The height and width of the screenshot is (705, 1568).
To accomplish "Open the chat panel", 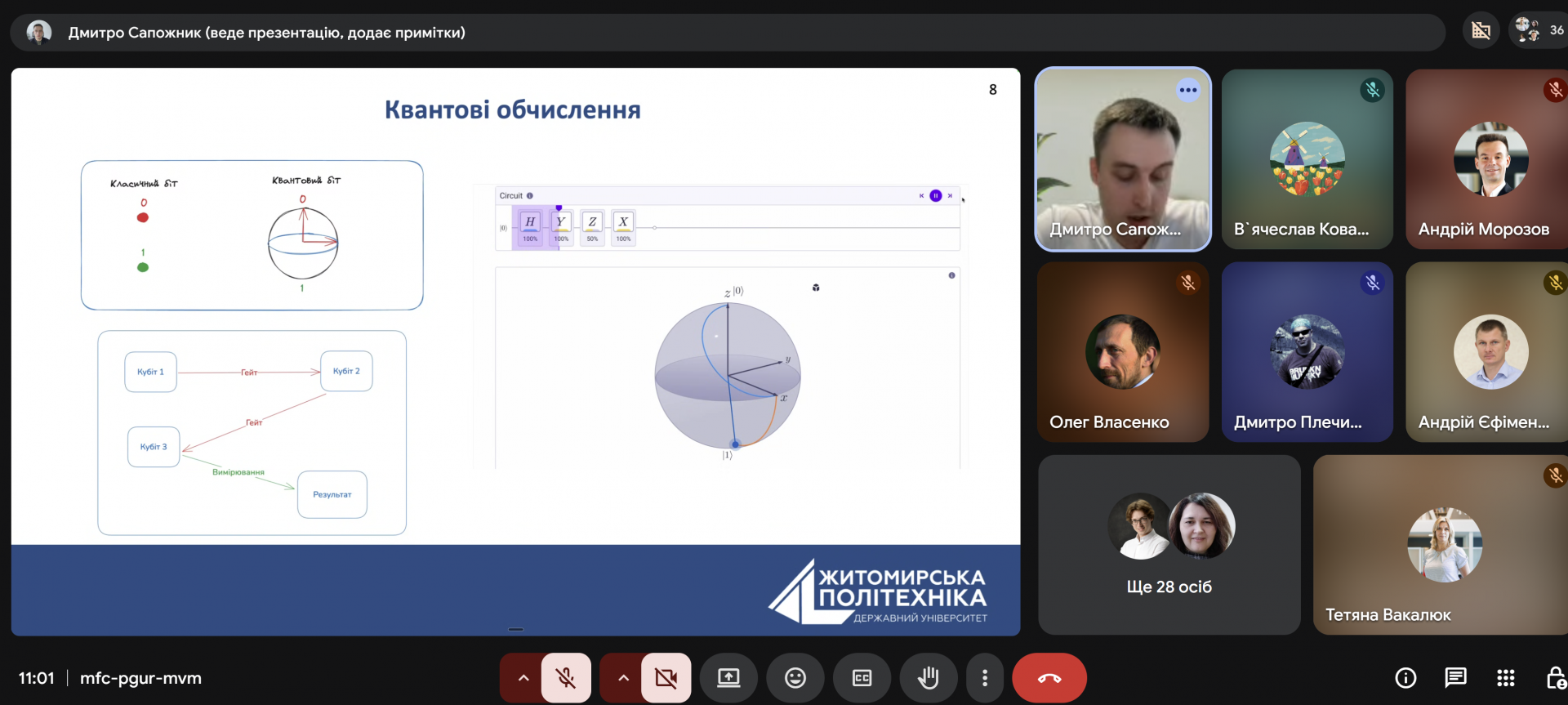I will coord(1455,677).
